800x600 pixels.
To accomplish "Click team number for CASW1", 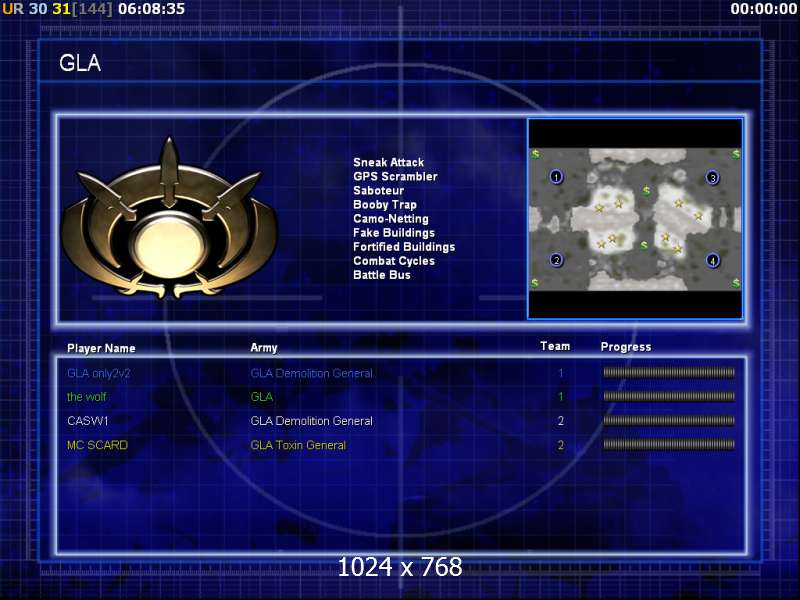I will [x=561, y=421].
